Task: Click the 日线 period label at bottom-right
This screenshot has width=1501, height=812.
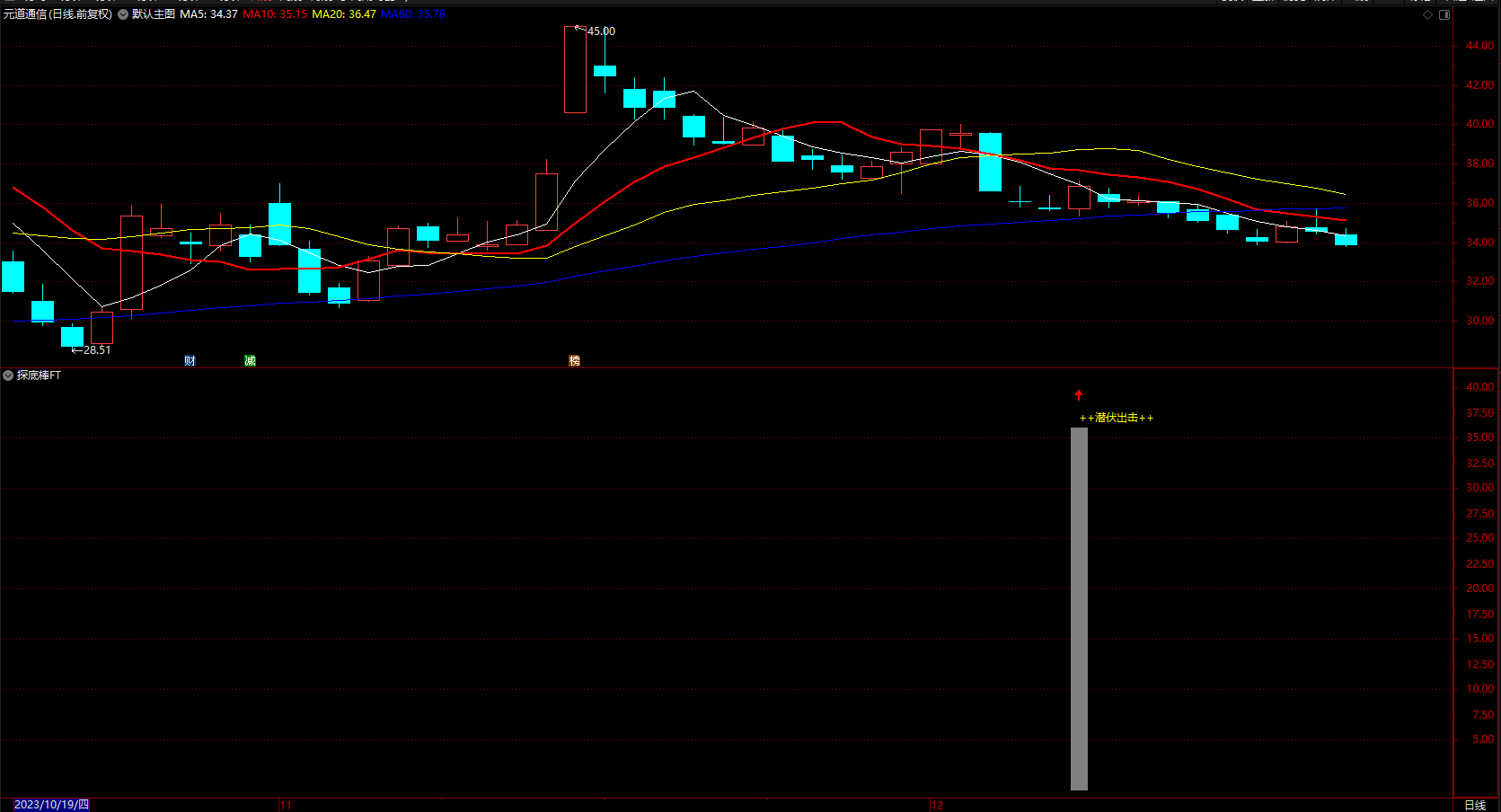Action: (x=1475, y=805)
